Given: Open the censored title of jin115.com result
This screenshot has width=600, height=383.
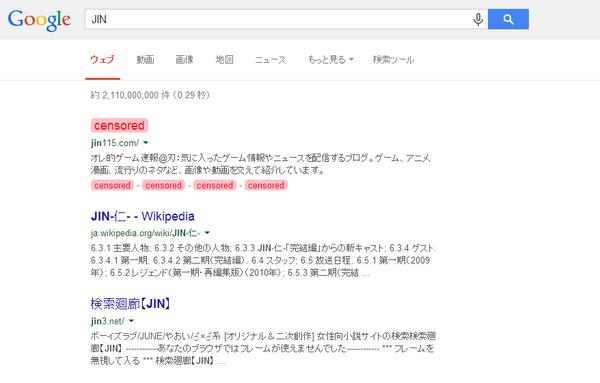Looking at the screenshot, I should (x=119, y=125).
